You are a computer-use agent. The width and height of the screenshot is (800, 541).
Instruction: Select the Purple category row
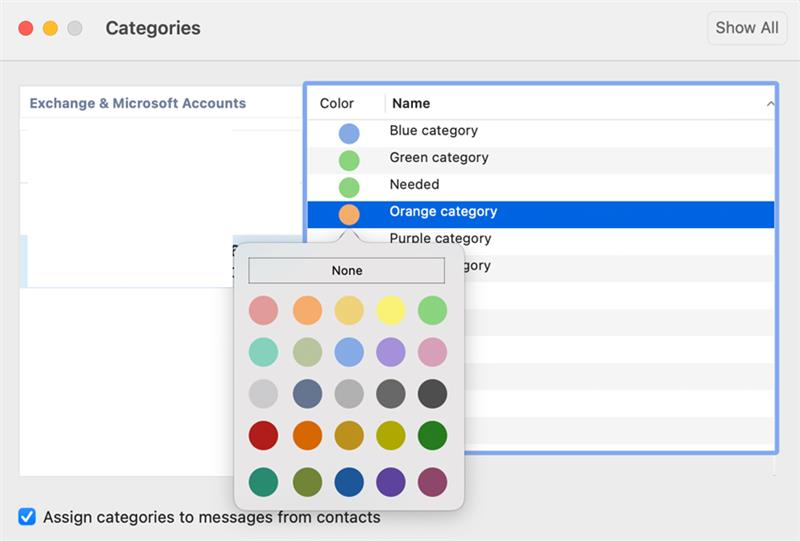(541, 238)
